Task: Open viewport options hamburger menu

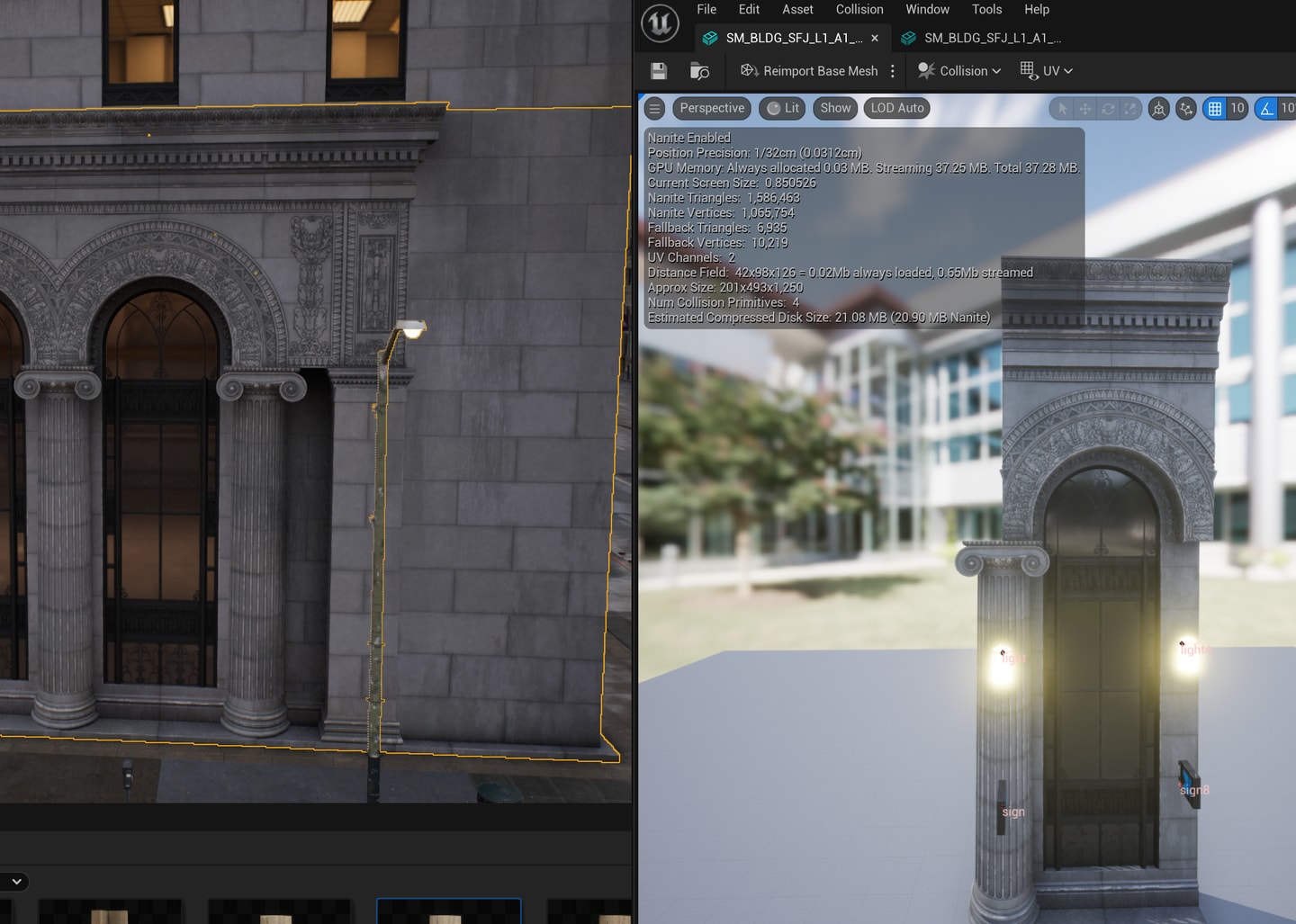Action: (x=655, y=108)
